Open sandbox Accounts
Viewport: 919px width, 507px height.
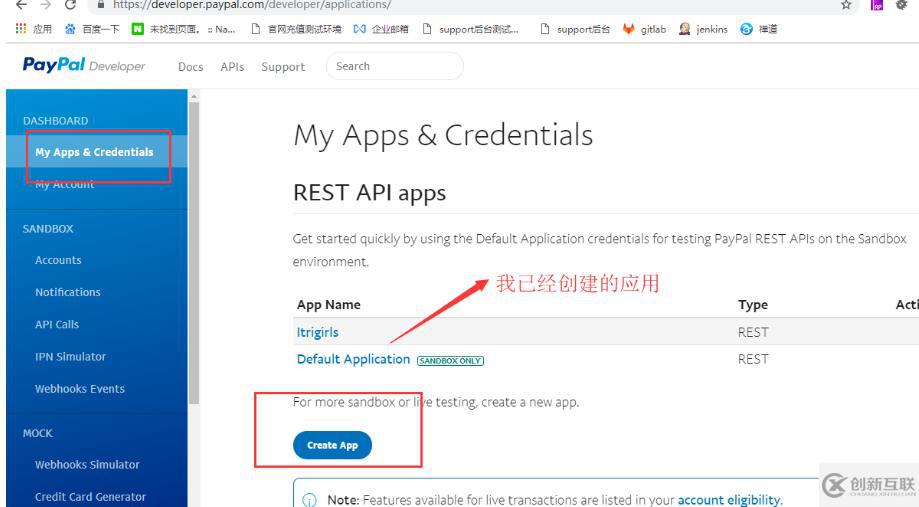[58, 260]
